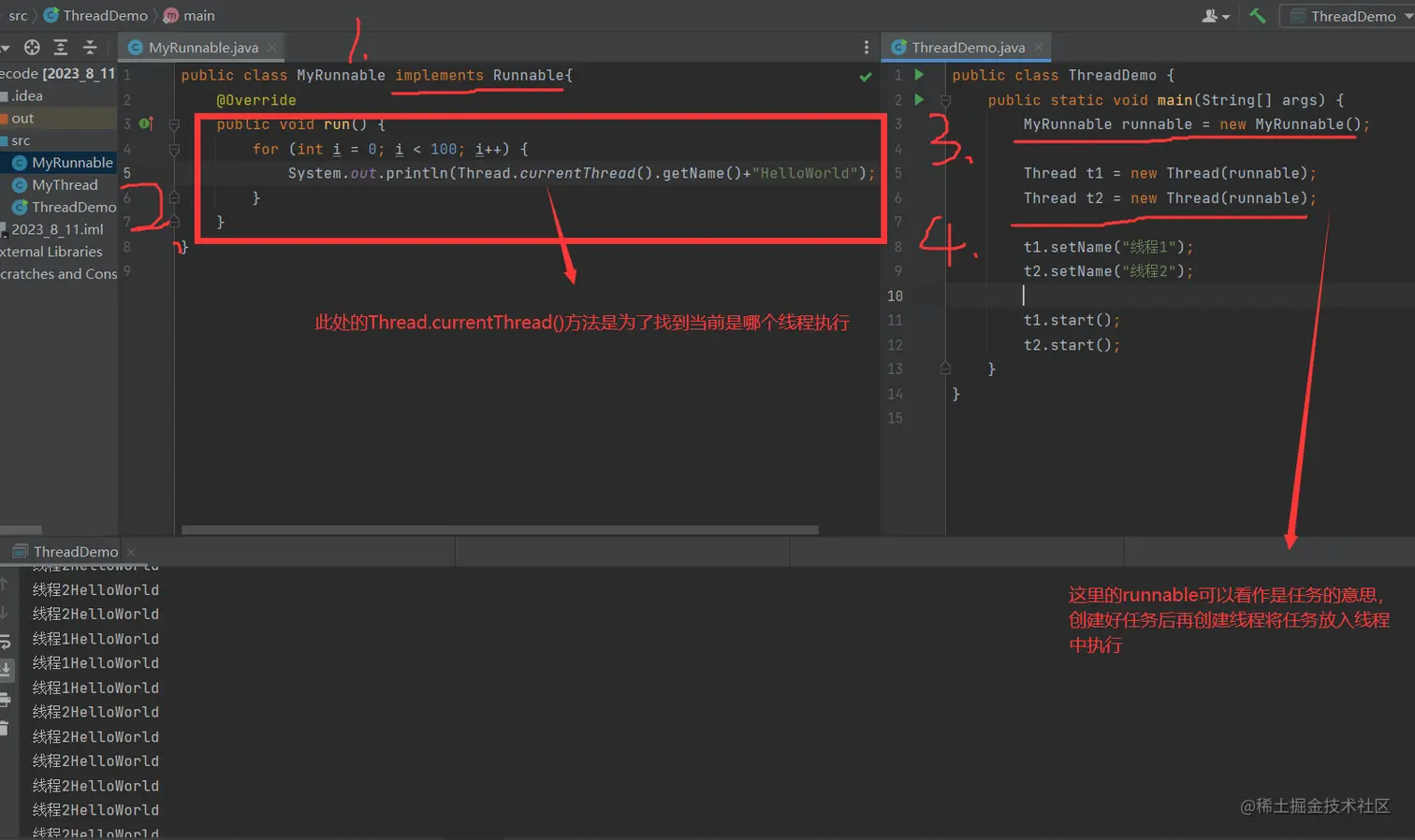Click ThreadDemo in the breadcrumb bar
The height and width of the screenshot is (840, 1415).
coord(95,15)
